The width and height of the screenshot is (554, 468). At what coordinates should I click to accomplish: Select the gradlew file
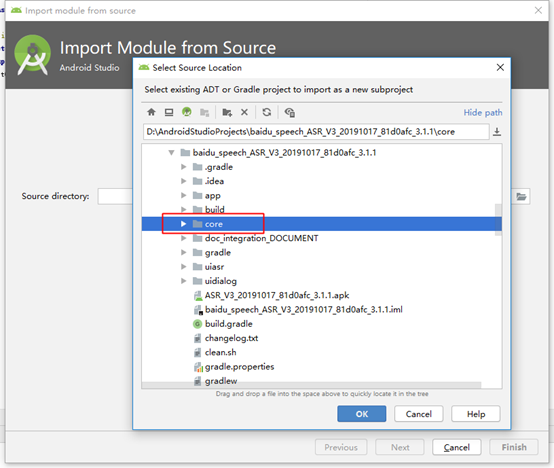point(322,380)
